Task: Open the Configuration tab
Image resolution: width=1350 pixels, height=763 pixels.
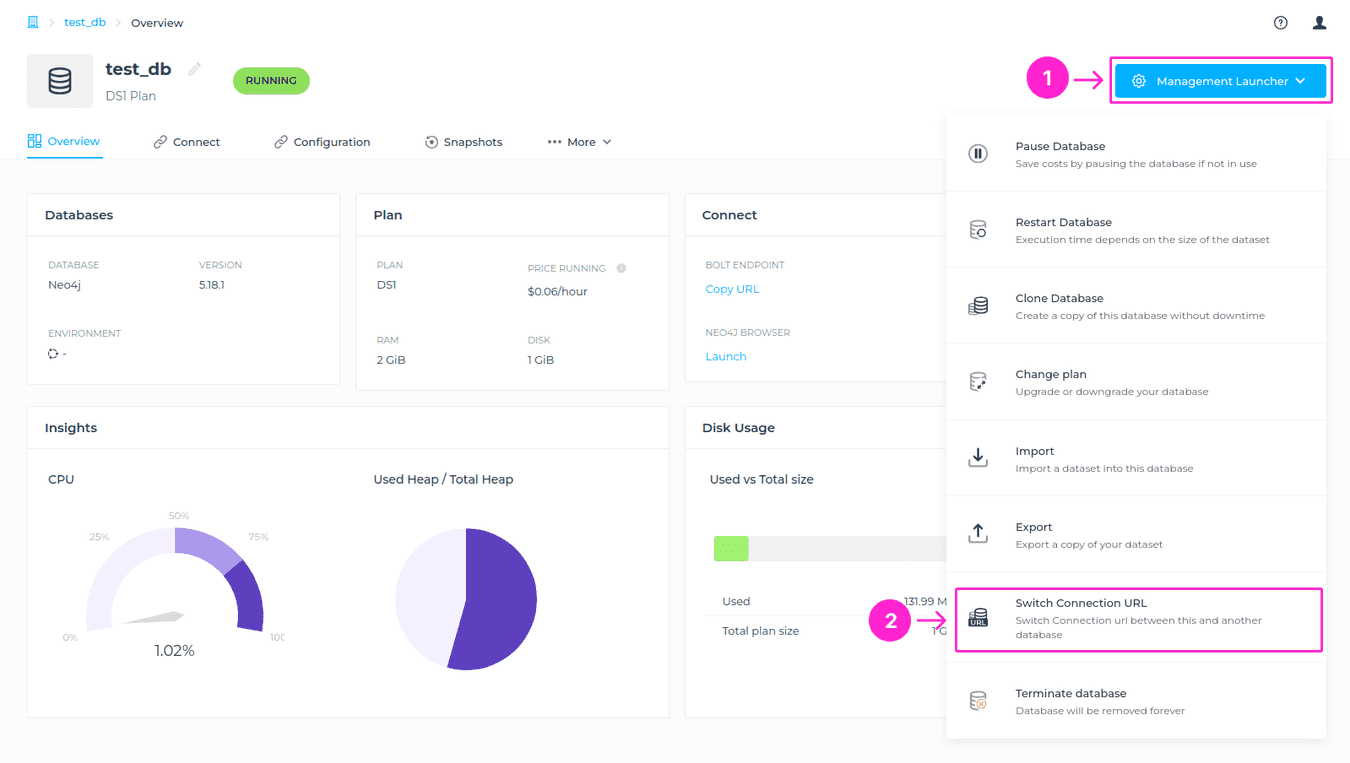Action: tap(321, 141)
